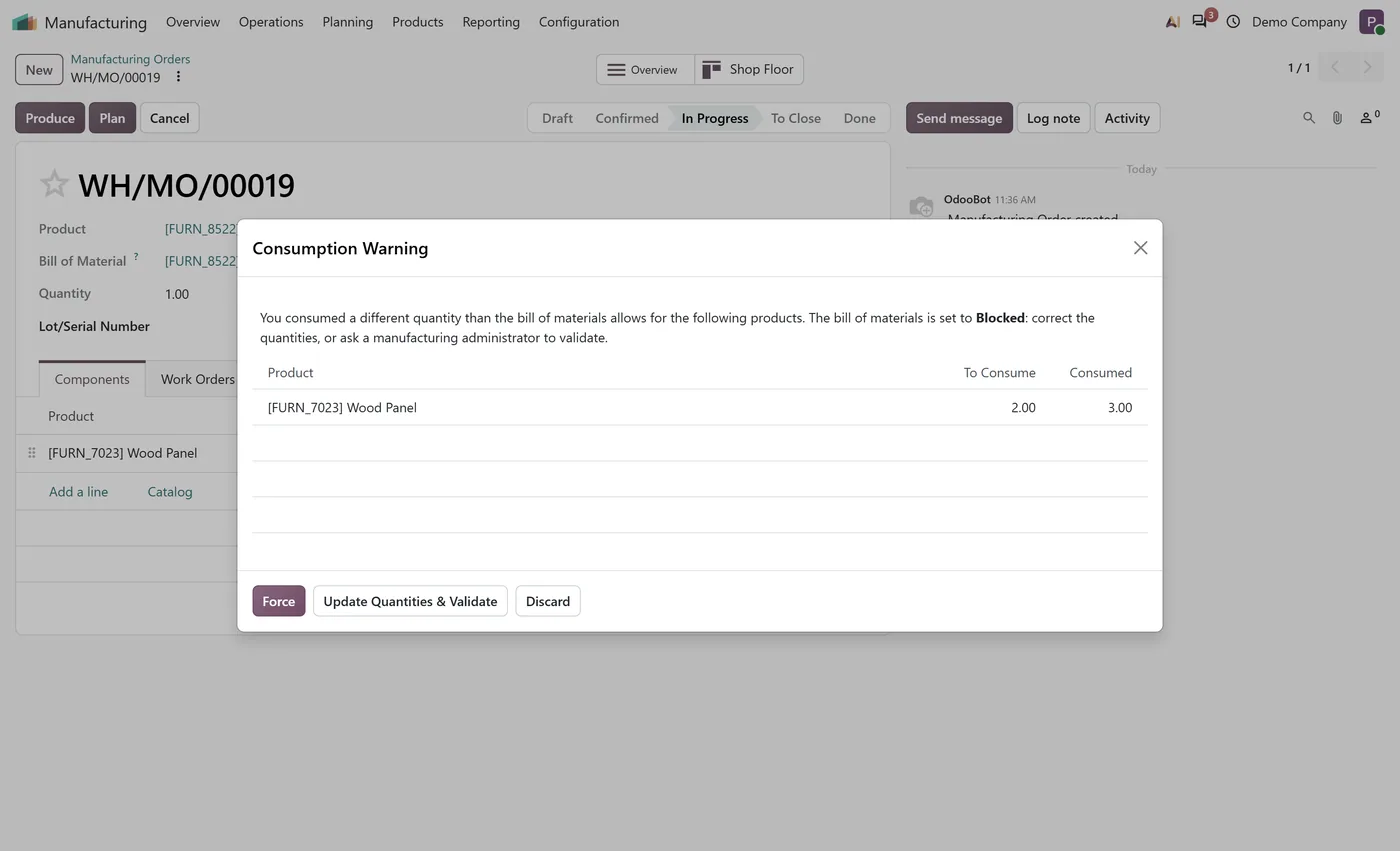Open attachments paperclip icon

click(x=1337, y=118)
